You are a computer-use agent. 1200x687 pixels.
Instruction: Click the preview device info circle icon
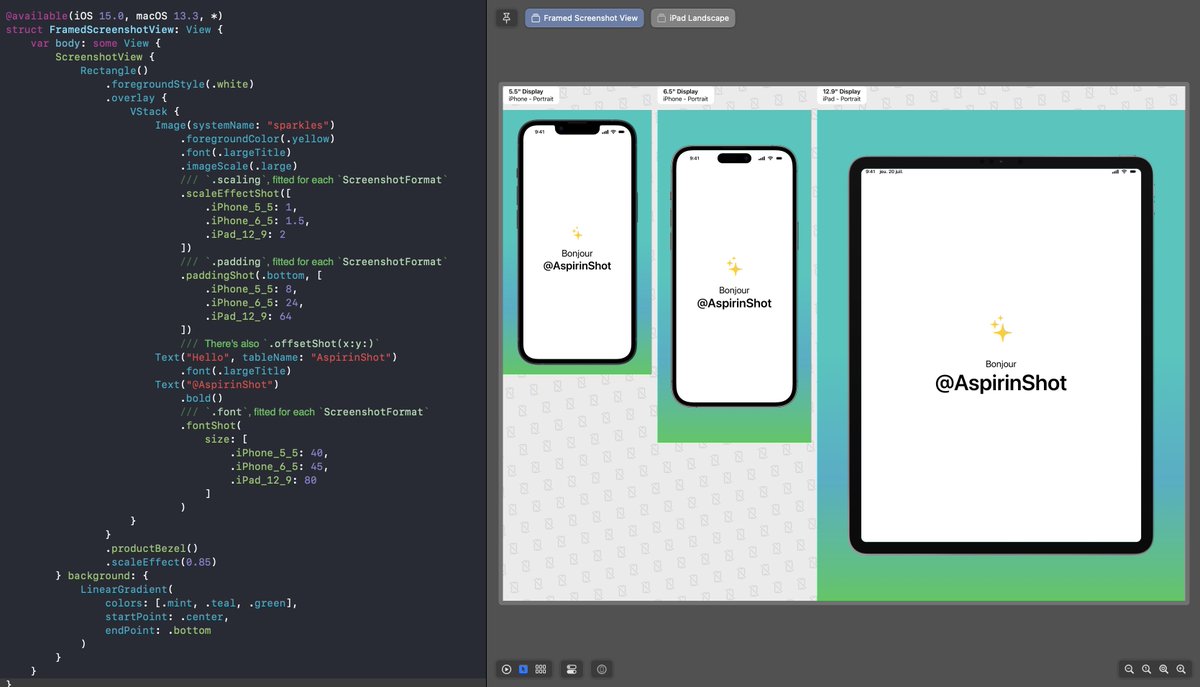pyautogui.click(x=601, y=669)
